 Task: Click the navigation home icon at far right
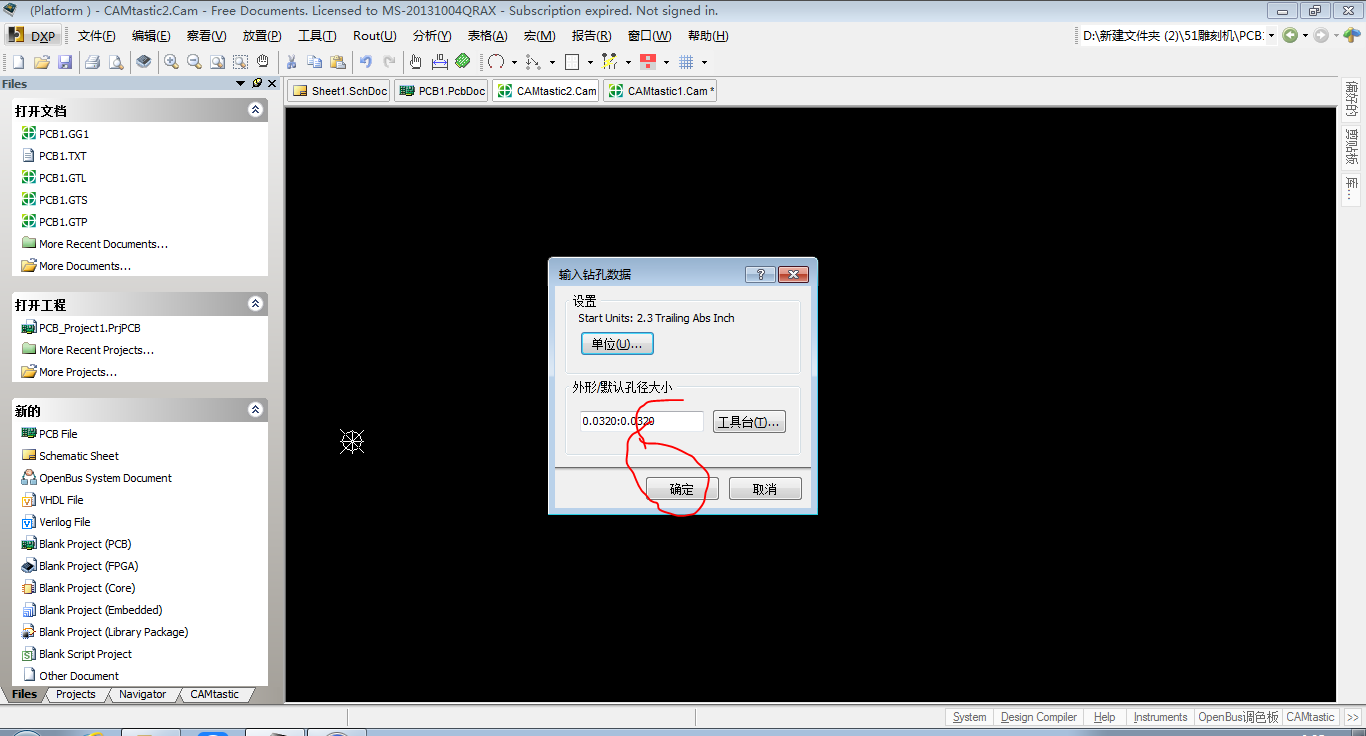coord(1351,36)
